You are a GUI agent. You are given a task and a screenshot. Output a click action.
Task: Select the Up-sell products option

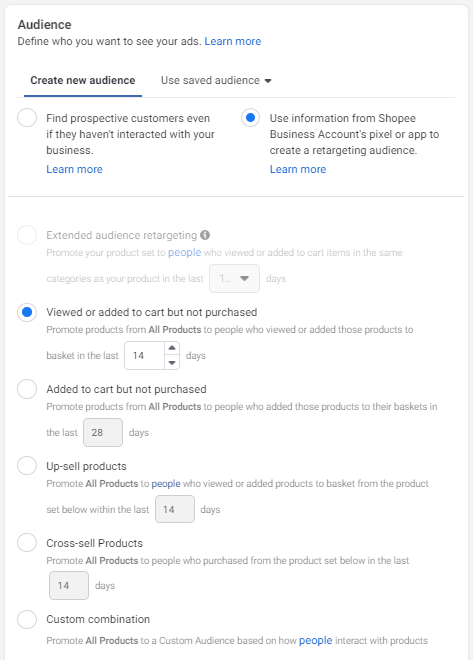(x=27, y=466)
